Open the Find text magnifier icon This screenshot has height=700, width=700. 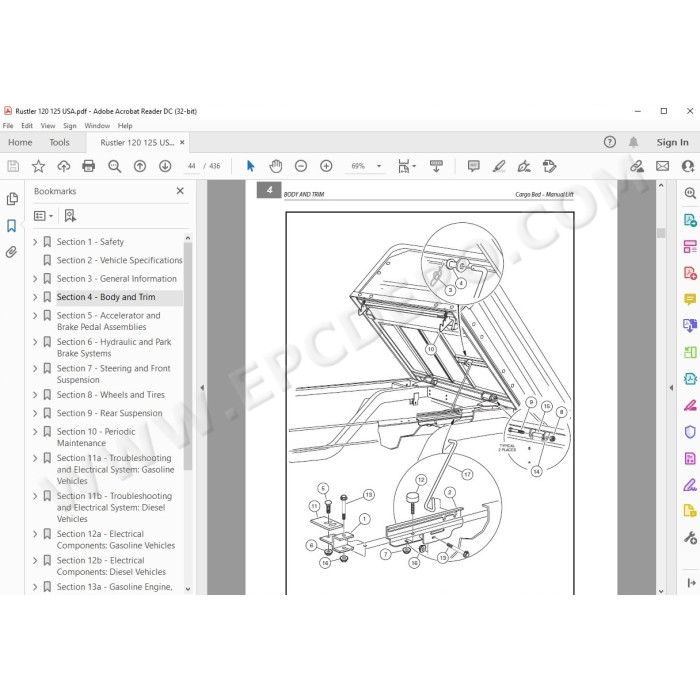(x=114, y=167)
